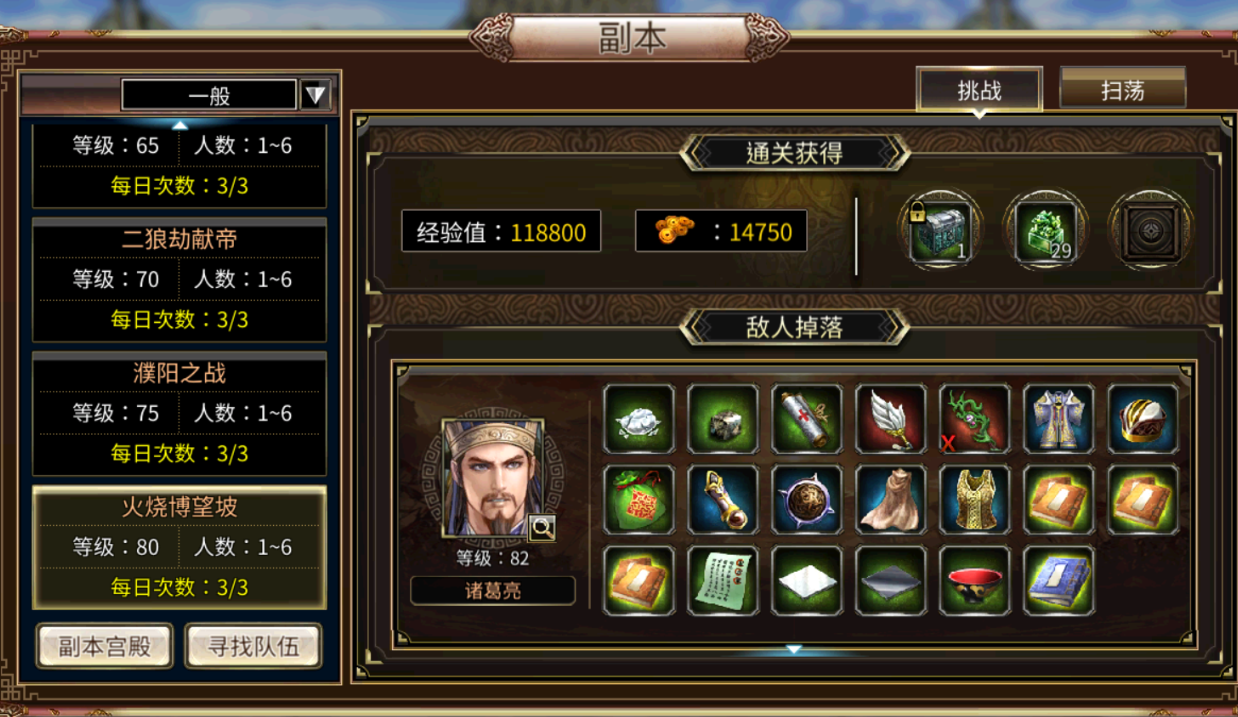This screenshot has height=717, width=1238.
Task: Select the blue book drop item
Action: [x=1059, y=579]
